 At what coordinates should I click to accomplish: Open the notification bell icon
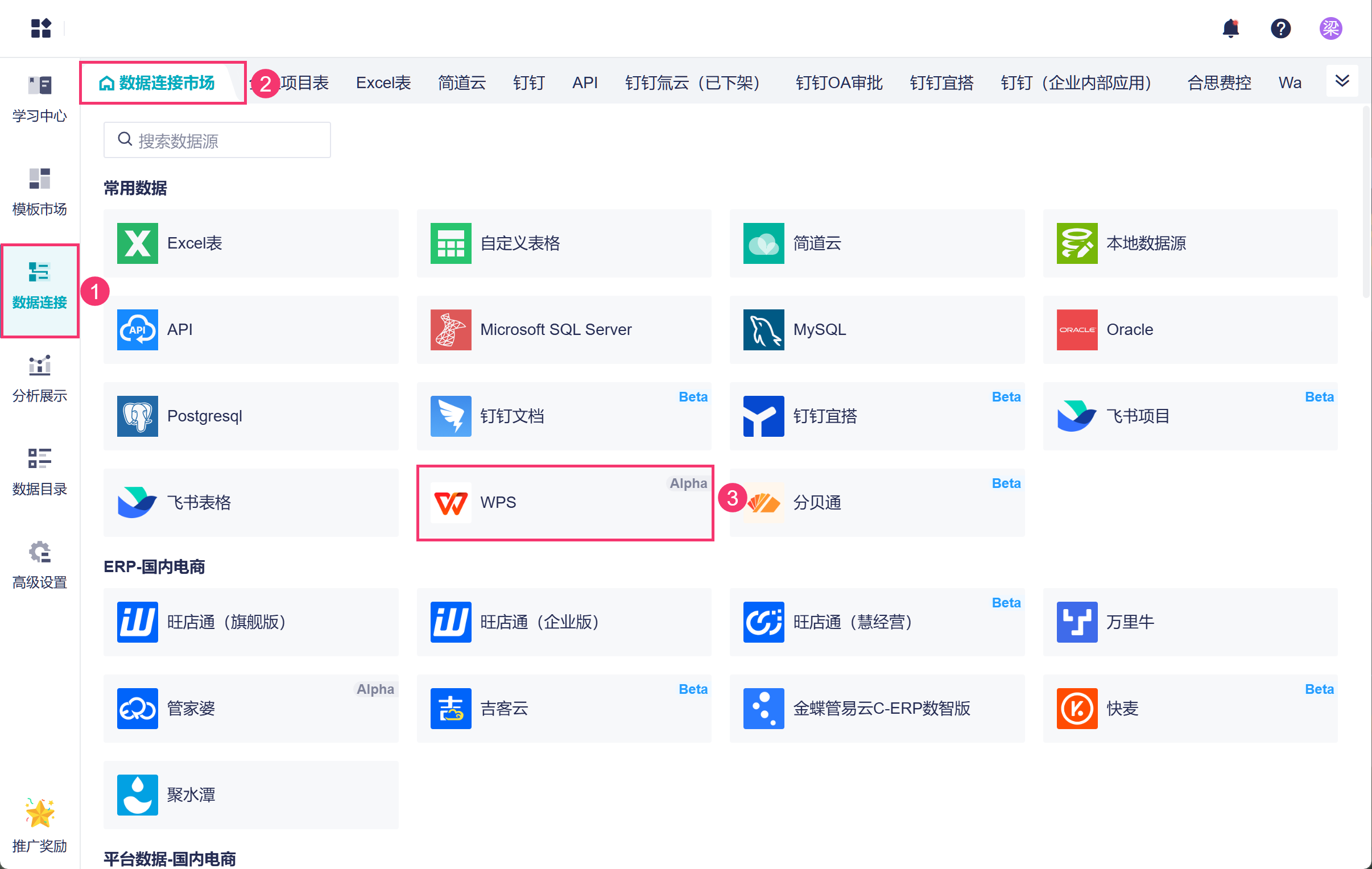click(x=1230, y=28)
